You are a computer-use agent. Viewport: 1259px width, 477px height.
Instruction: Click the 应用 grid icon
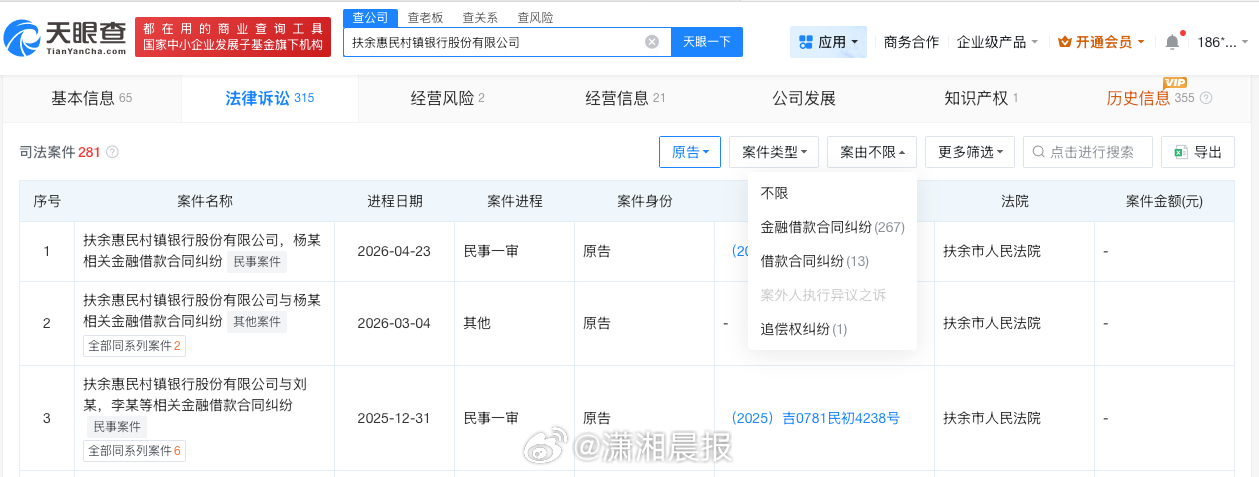click(x=805, y=42)
